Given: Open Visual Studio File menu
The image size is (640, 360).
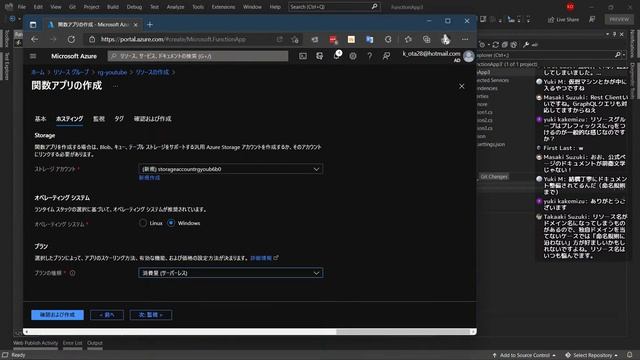Looking at the screenshot, I should [22, 7].
